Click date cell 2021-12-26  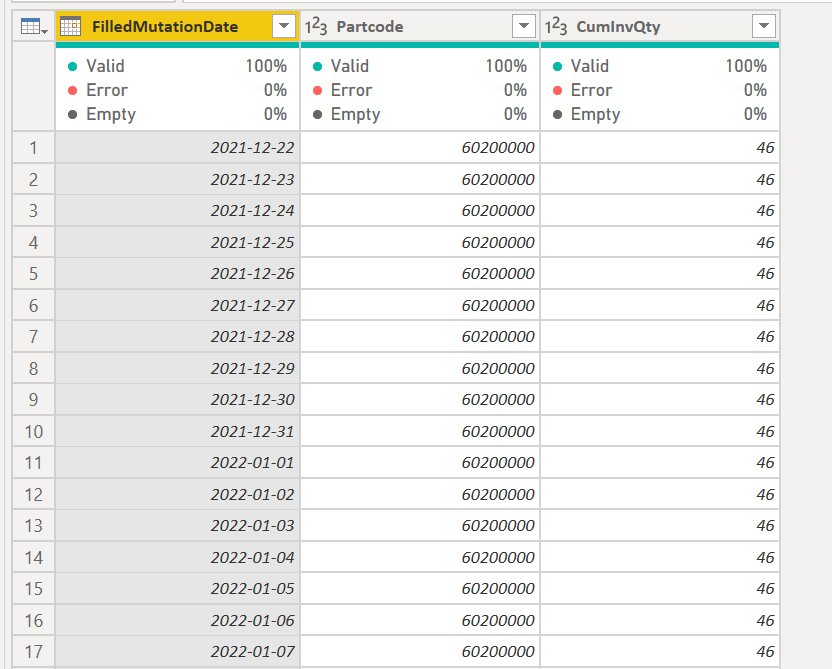click(x=178, y=274)
